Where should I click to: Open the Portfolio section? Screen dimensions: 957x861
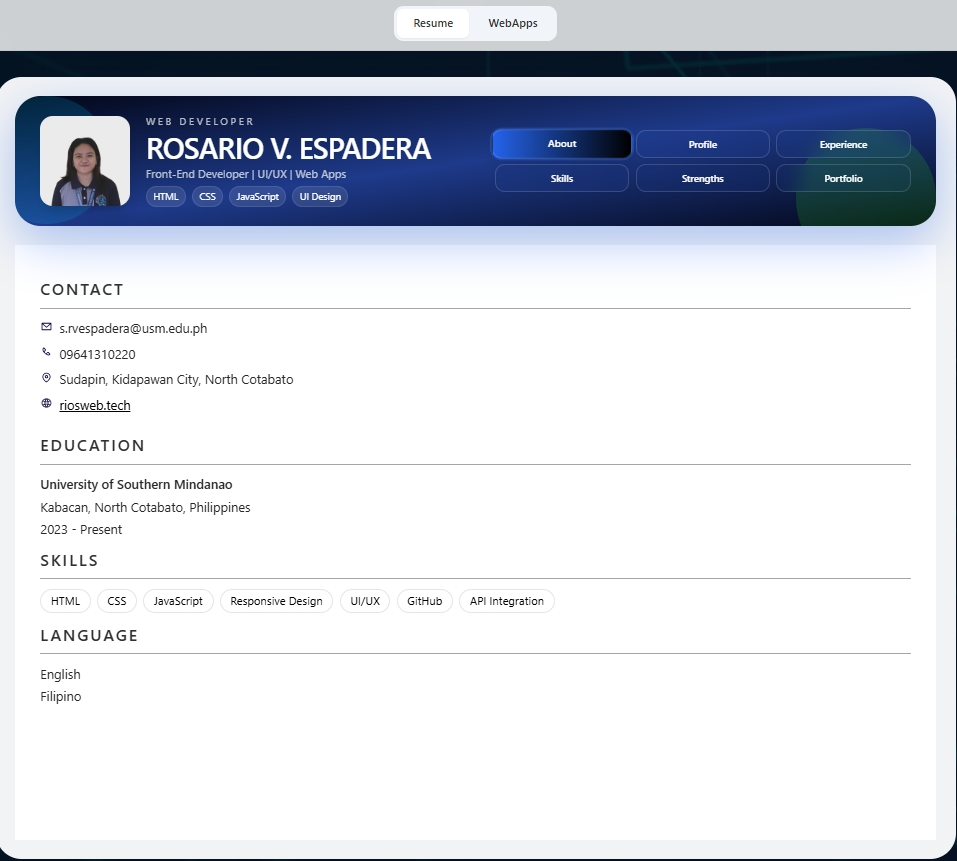click(x=843, y=178)
